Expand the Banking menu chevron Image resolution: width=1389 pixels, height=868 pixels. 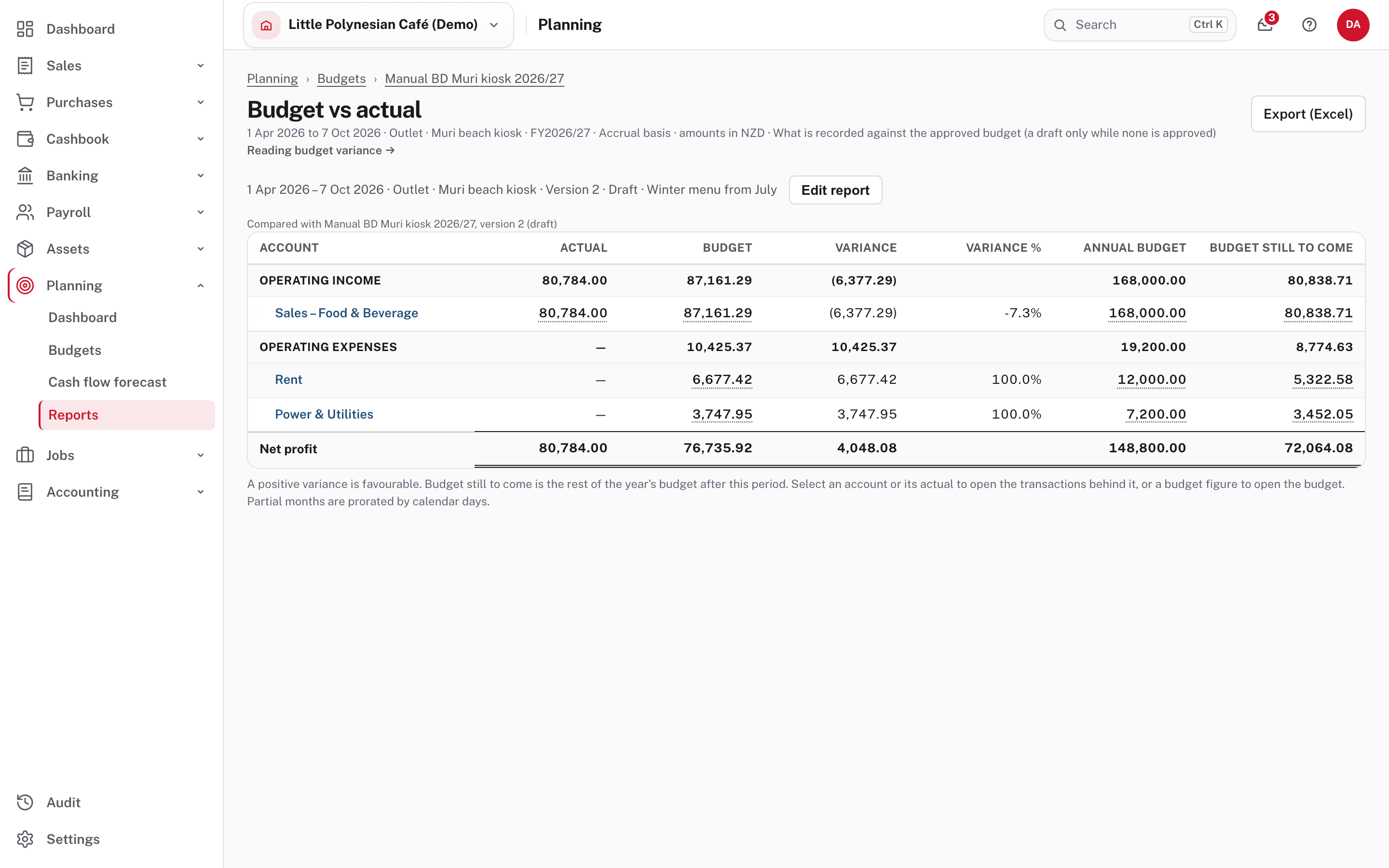click(201, 176)
